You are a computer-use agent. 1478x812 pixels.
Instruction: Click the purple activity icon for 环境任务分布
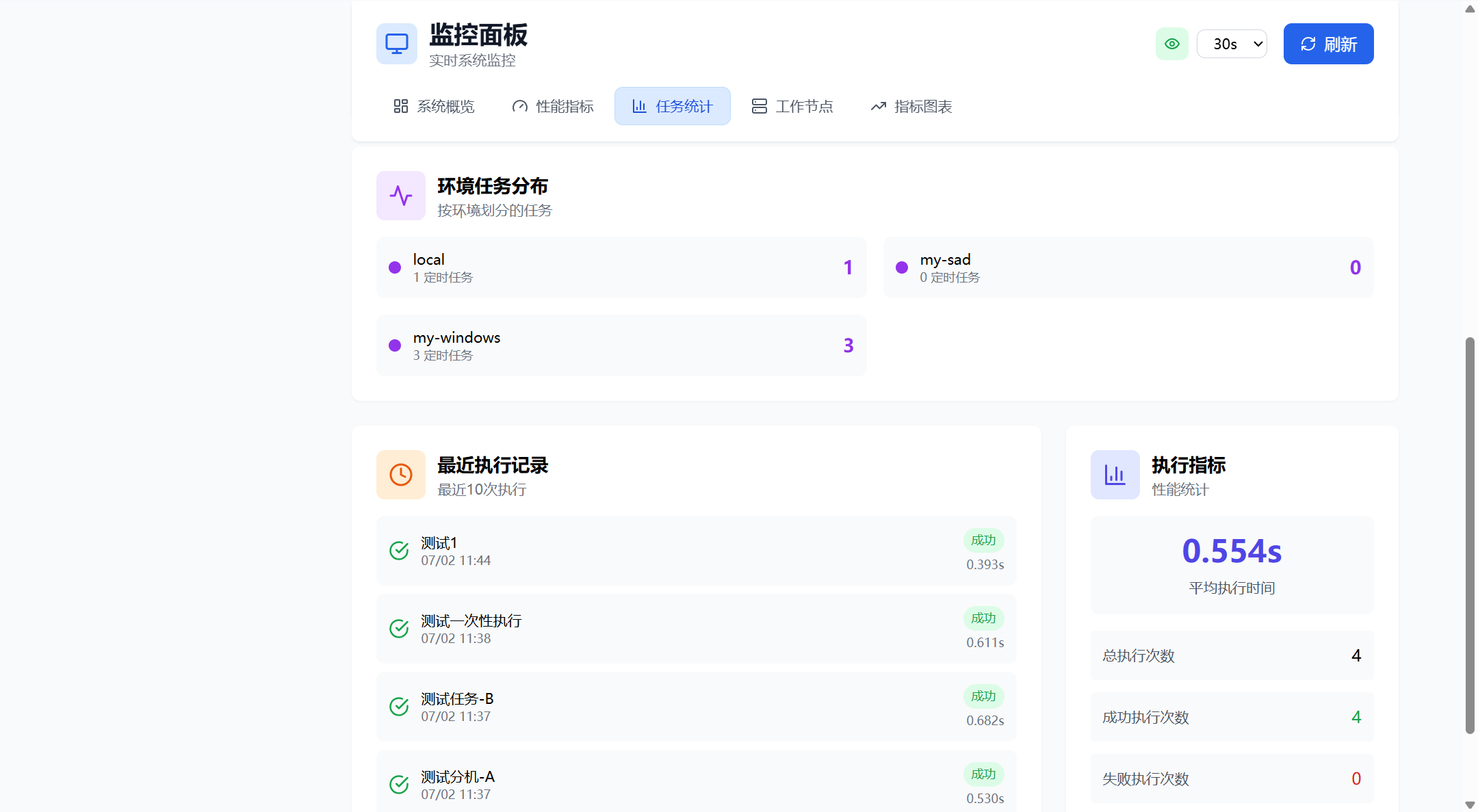click(x=400, y=196)
